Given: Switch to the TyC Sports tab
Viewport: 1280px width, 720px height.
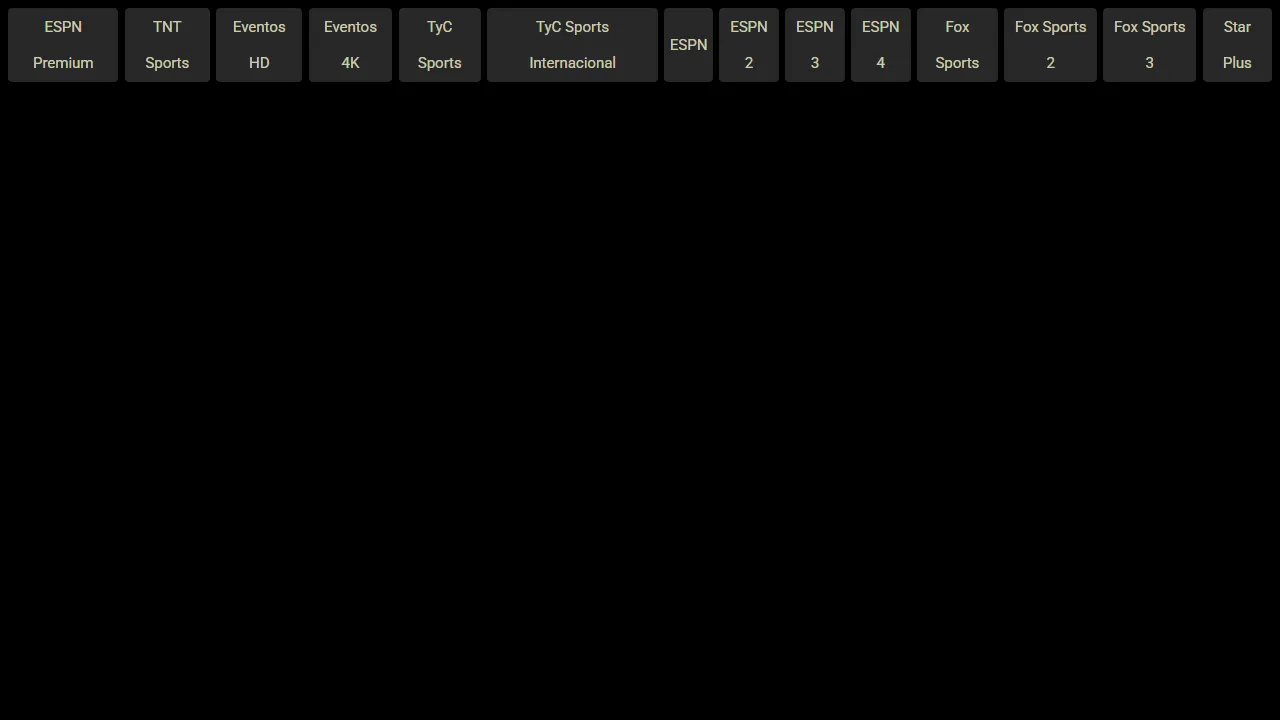Looking at the screenshot, I should (439, 44).
